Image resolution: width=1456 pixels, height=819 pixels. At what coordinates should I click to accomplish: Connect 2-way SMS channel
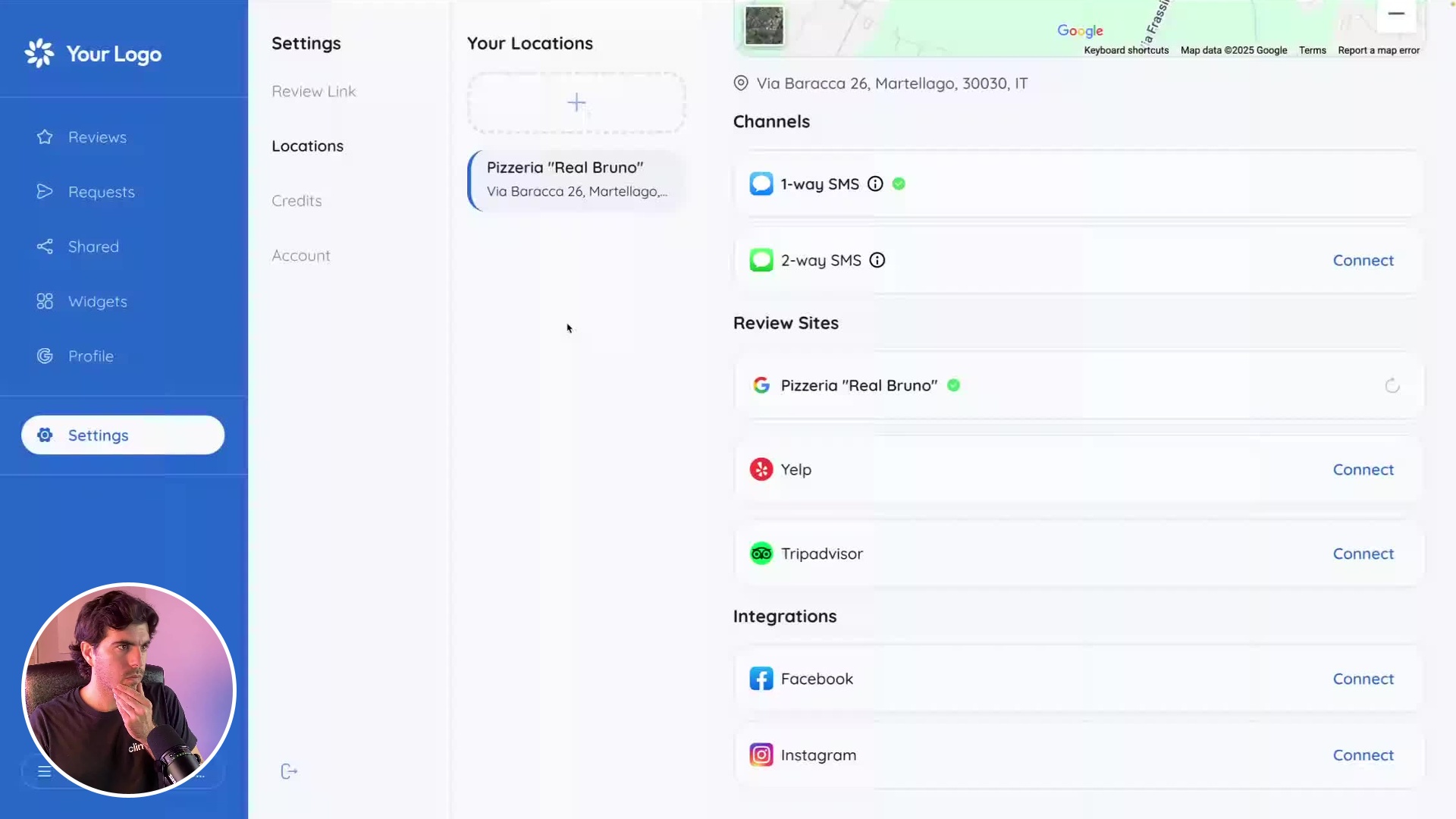point(1363,261)
